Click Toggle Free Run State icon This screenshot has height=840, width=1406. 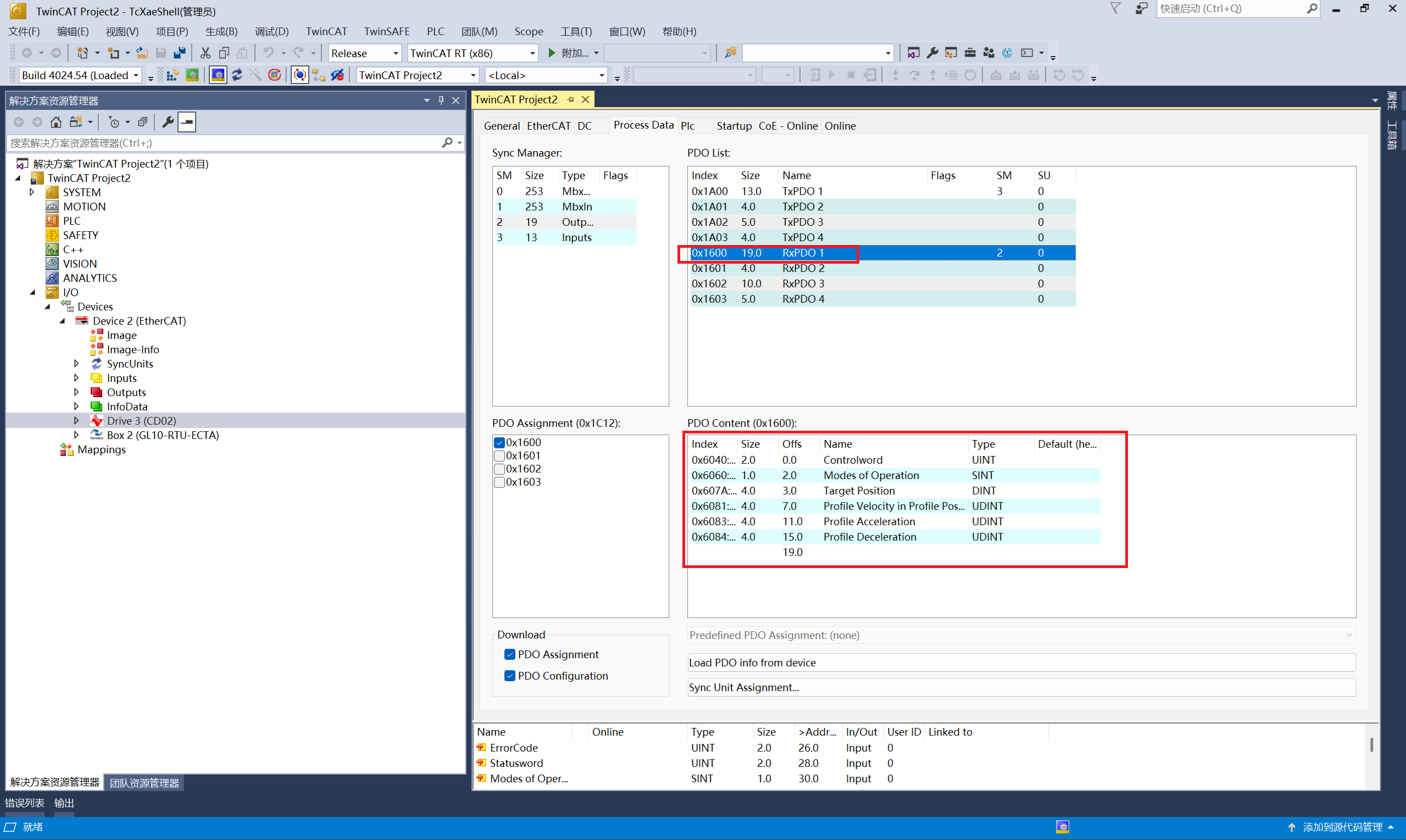tap(274, 75)
